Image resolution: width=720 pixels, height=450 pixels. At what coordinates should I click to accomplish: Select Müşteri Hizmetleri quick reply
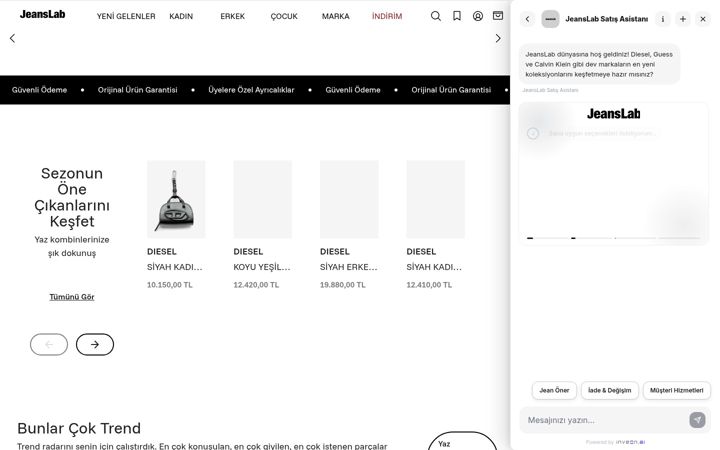[x=676, y=390]
